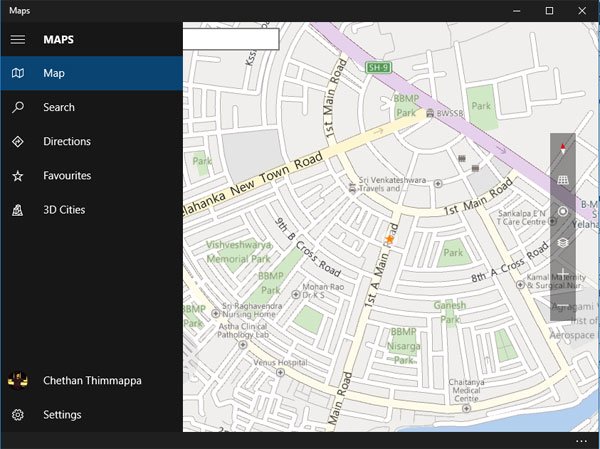Click the map search text box
This screenshot has height=449, width=600.
pos(230,39)
